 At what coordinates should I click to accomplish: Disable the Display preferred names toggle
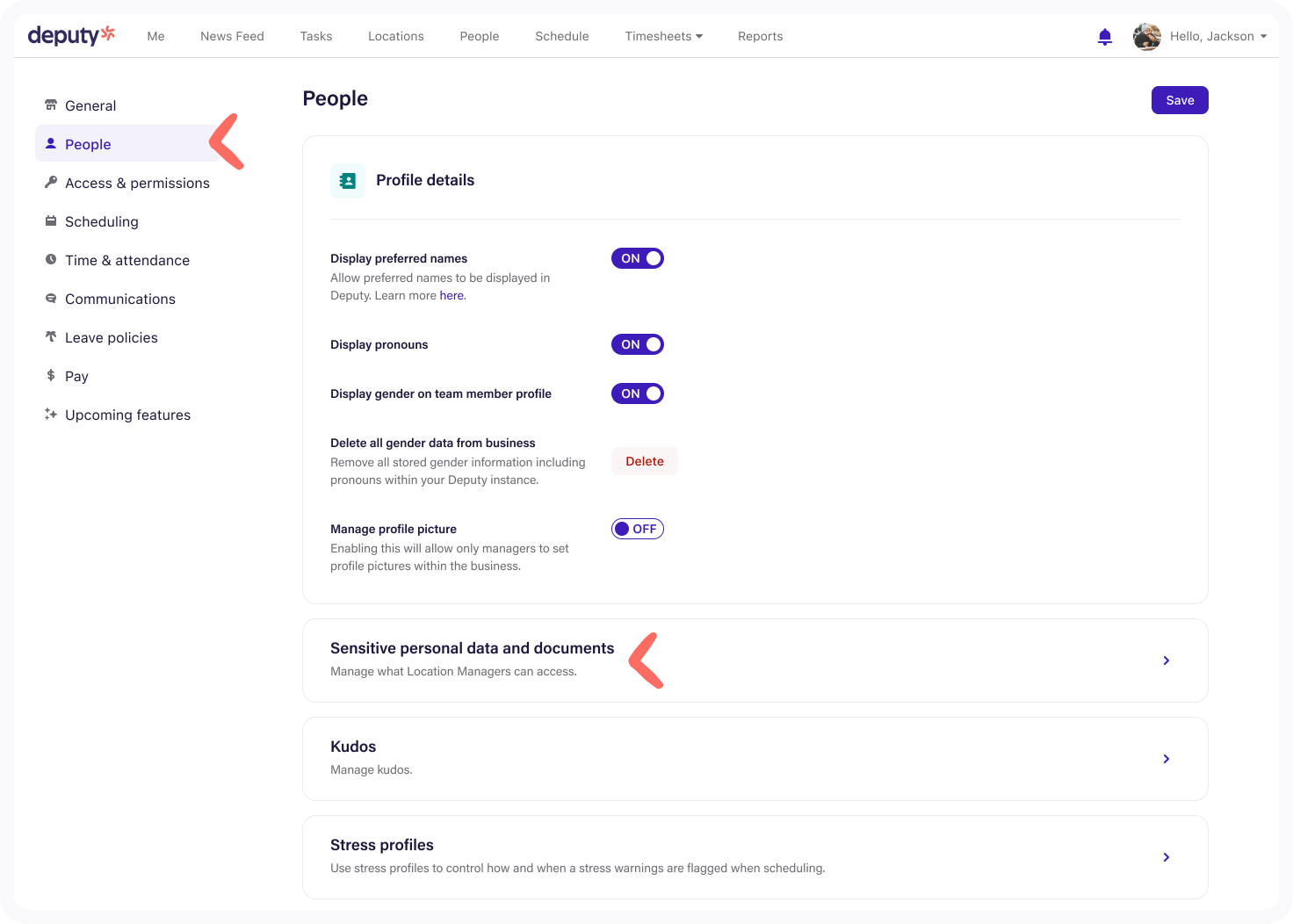[x=637, y=258]
